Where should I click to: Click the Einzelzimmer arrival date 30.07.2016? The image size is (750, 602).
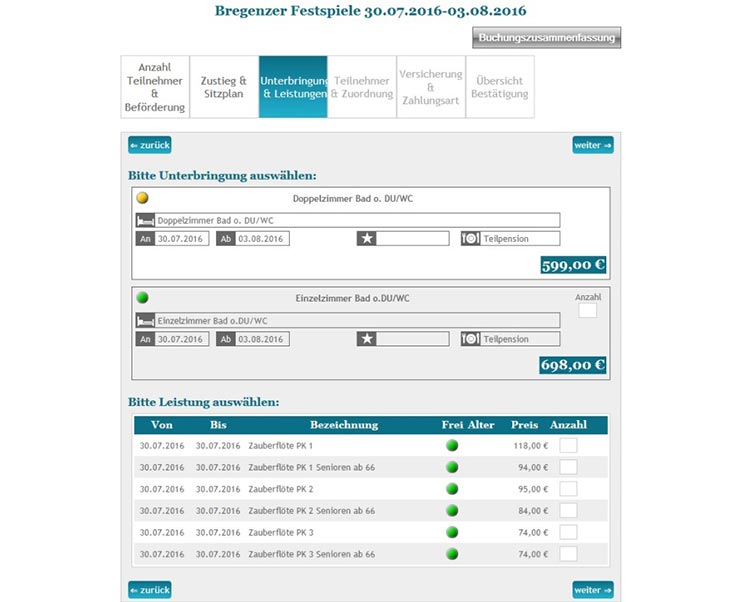pos(182,339)
